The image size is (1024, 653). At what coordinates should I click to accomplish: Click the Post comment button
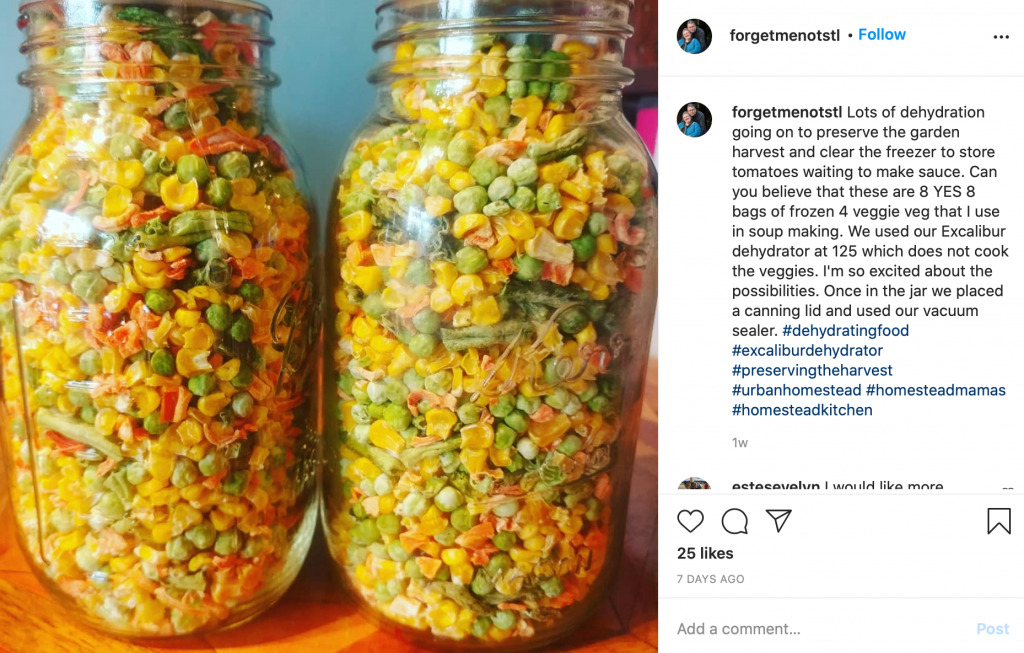(x=993, y=629)
